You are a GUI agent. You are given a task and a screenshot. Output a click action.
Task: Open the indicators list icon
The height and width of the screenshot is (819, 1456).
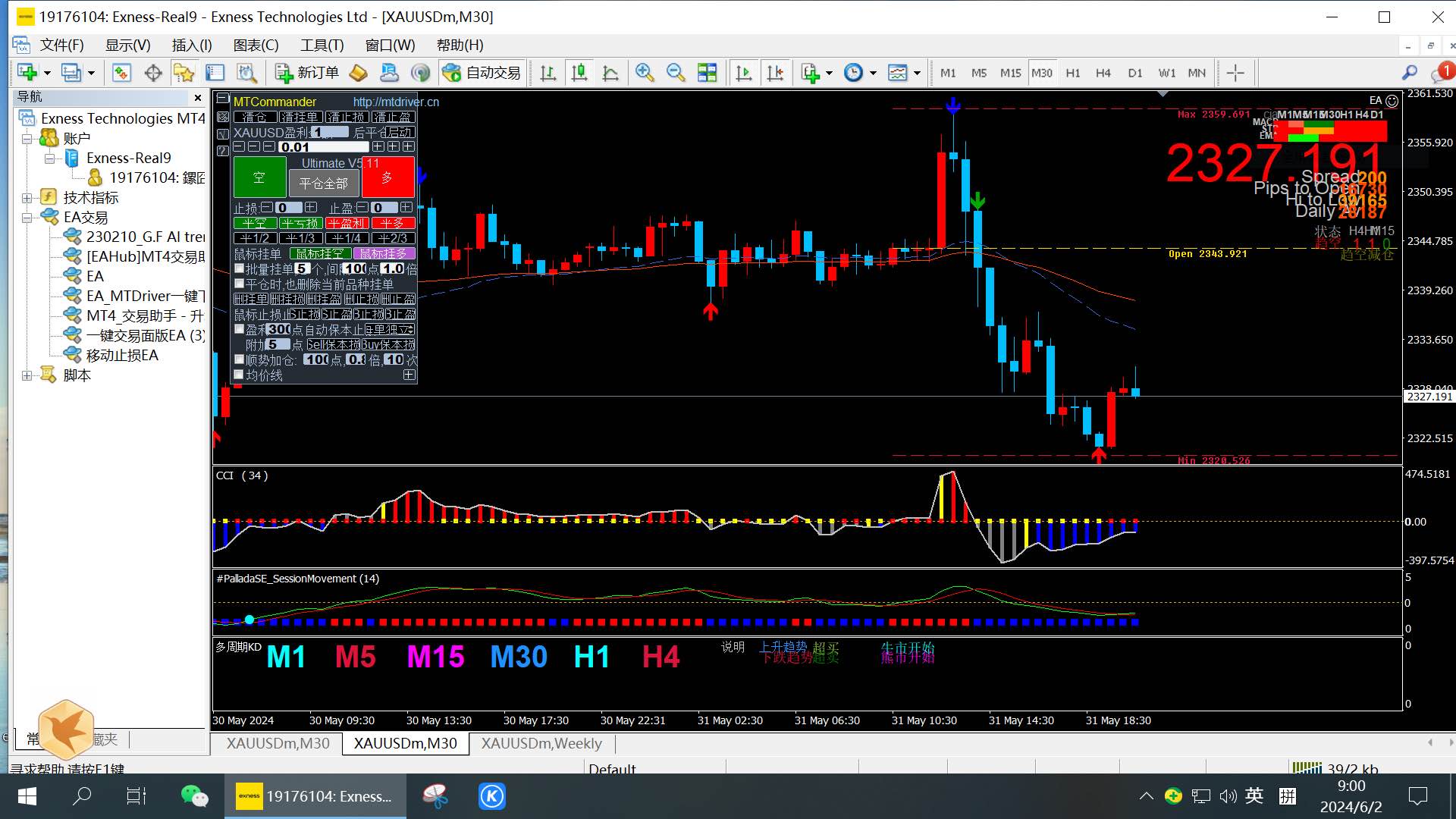coord(811,73)
